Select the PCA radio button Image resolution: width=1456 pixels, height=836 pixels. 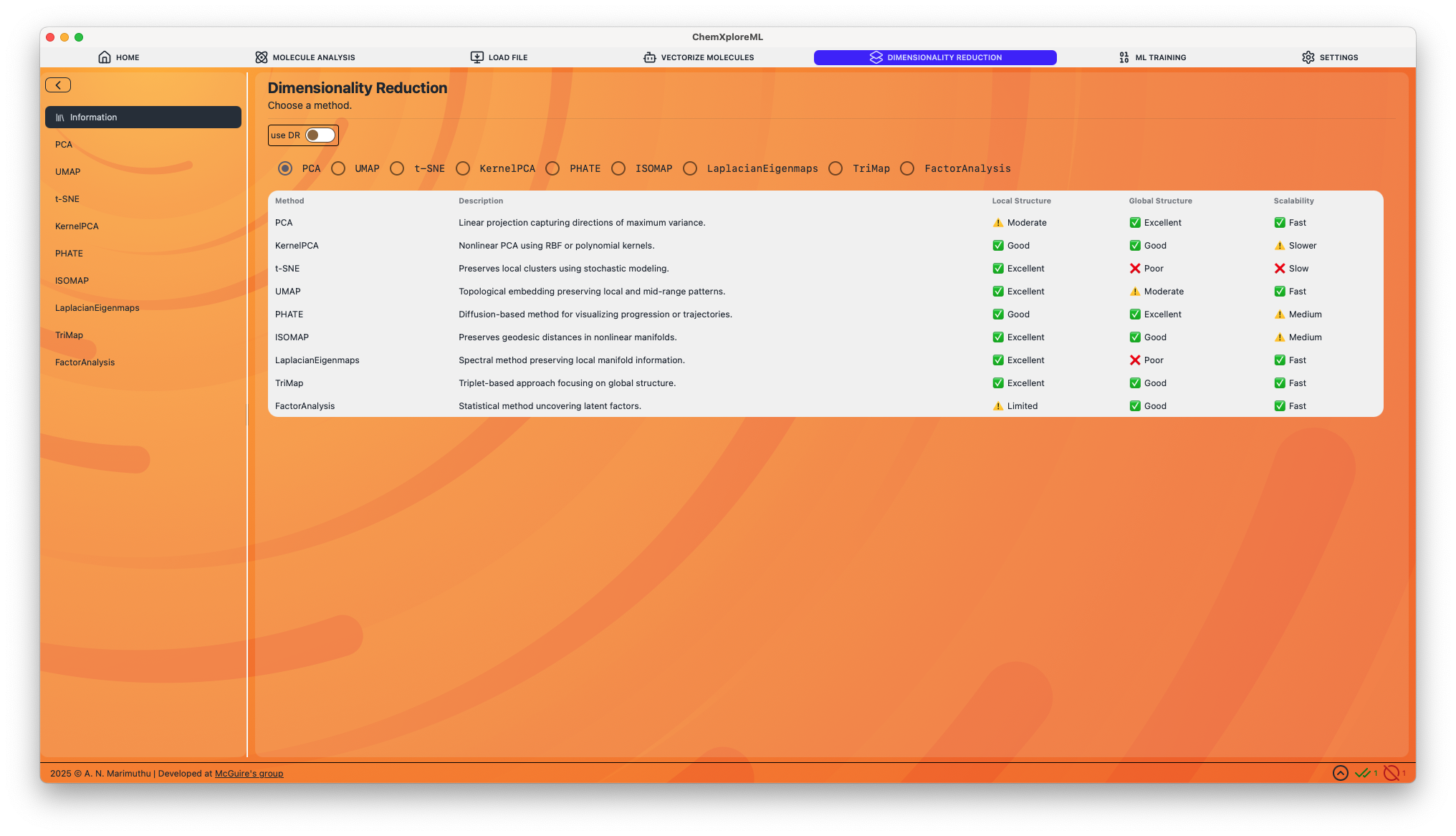coord(285,168)
